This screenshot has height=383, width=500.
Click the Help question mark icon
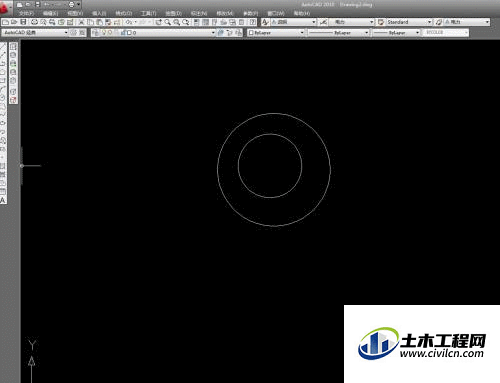[x=253, y=22]
